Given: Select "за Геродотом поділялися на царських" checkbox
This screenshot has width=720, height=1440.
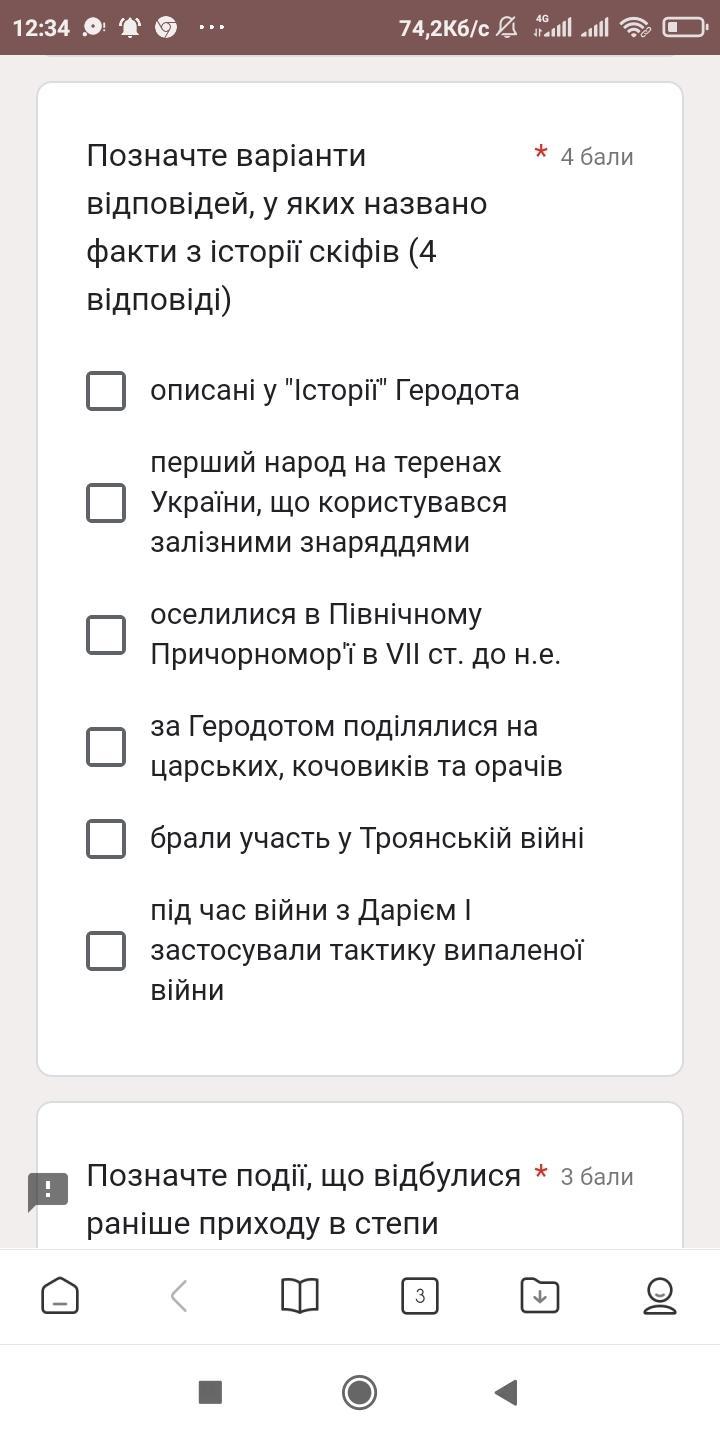Looking at the screenshot, I should click(x=106, y=747).
